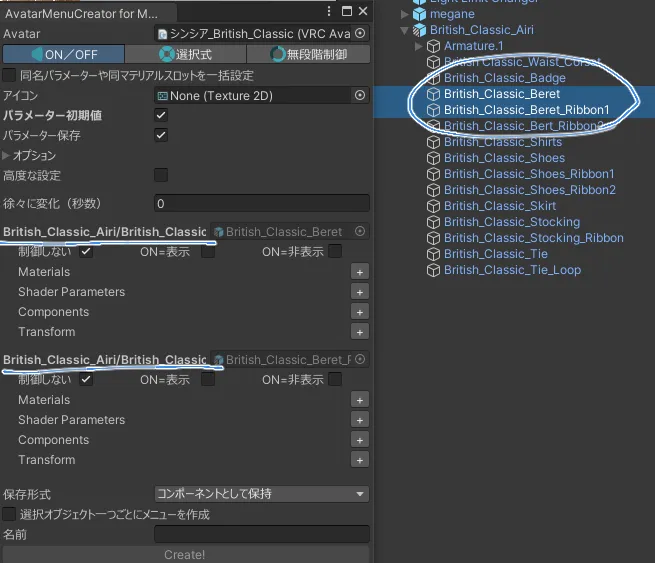Click the cube icon beside British_Classic_Badge
Viewport: 655px width, 563px height.
click(434, 78)
